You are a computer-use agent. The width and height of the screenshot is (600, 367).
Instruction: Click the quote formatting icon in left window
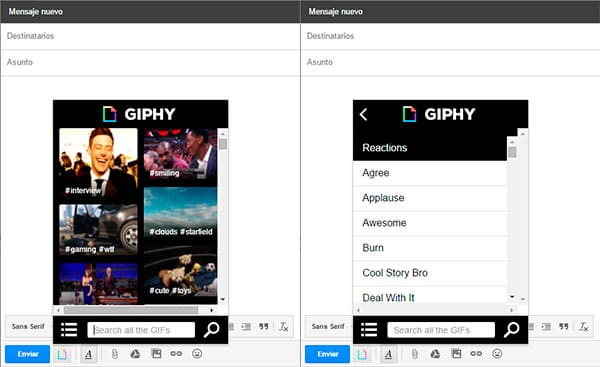point(264,326)
